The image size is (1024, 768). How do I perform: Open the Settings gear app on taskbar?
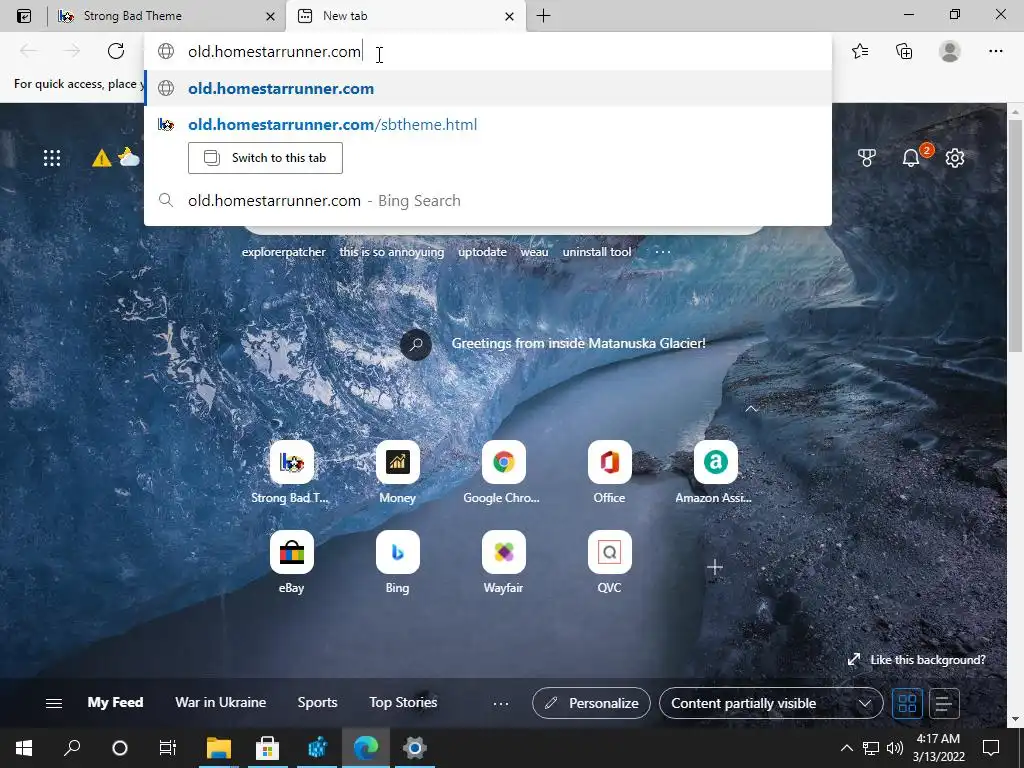click(415, 748)
